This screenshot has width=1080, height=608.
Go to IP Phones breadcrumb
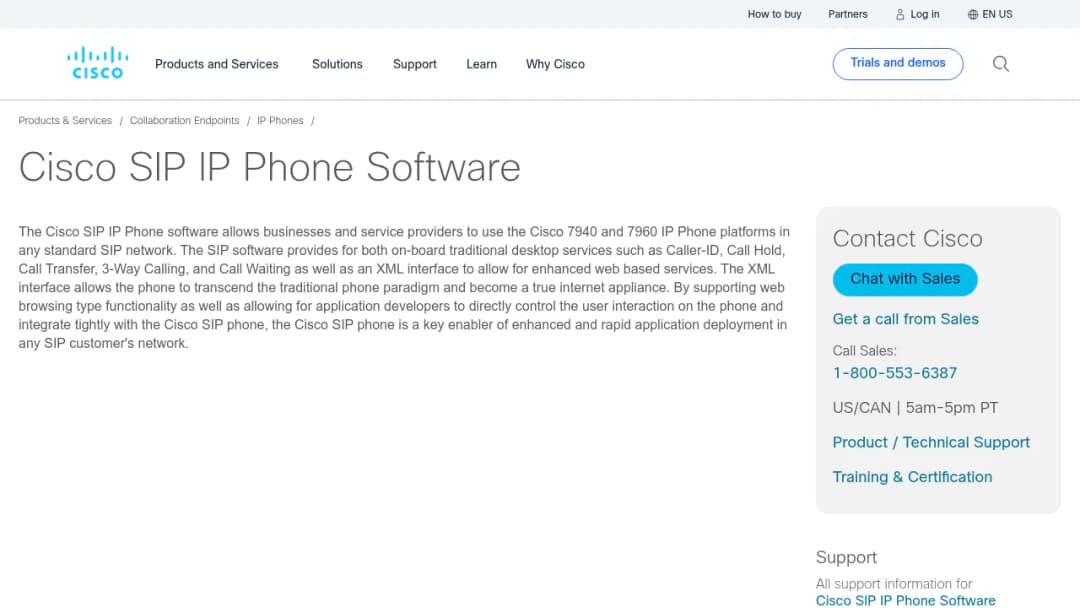point(280,120)
